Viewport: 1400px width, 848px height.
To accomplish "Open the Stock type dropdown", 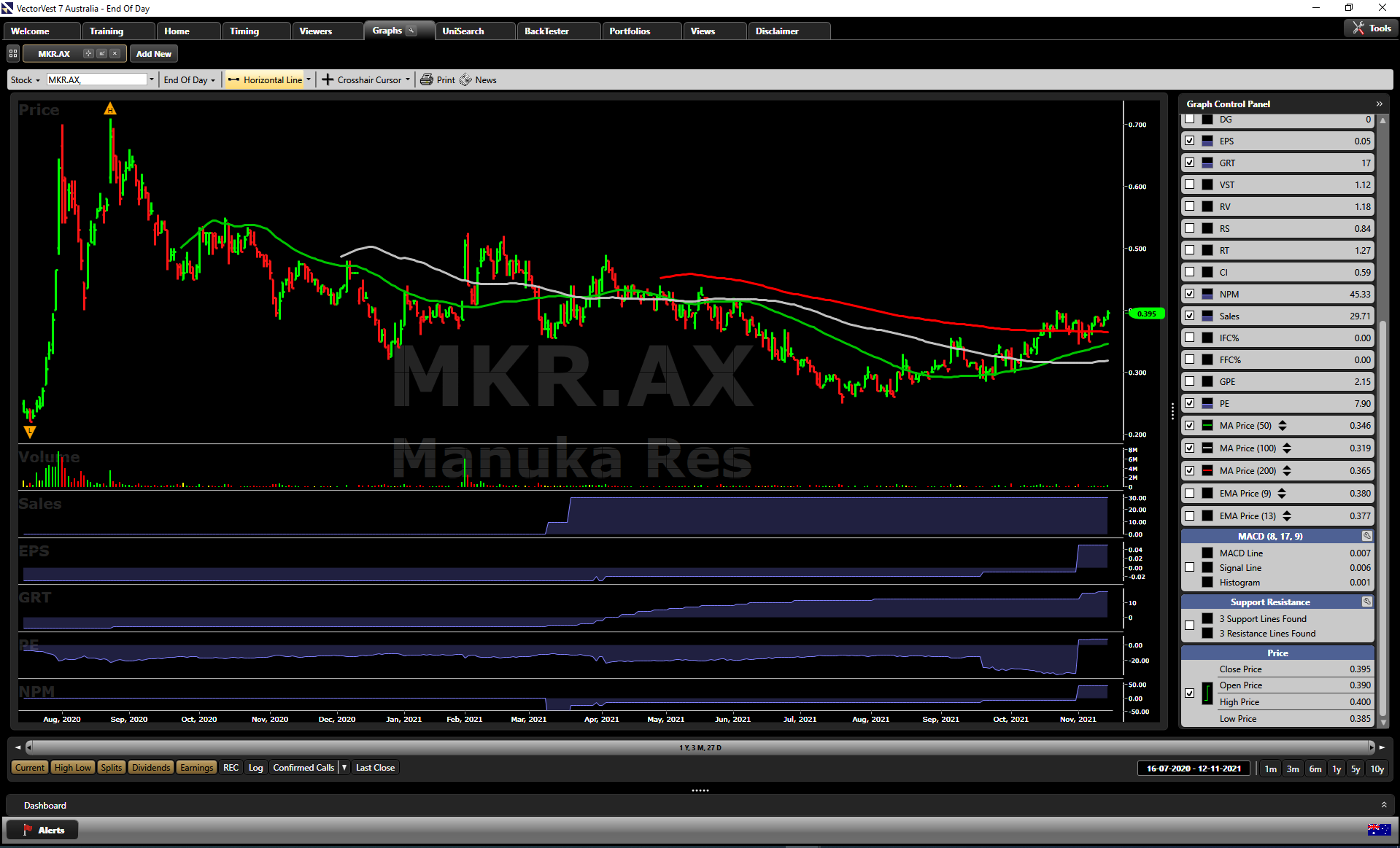I will (26, 79).
